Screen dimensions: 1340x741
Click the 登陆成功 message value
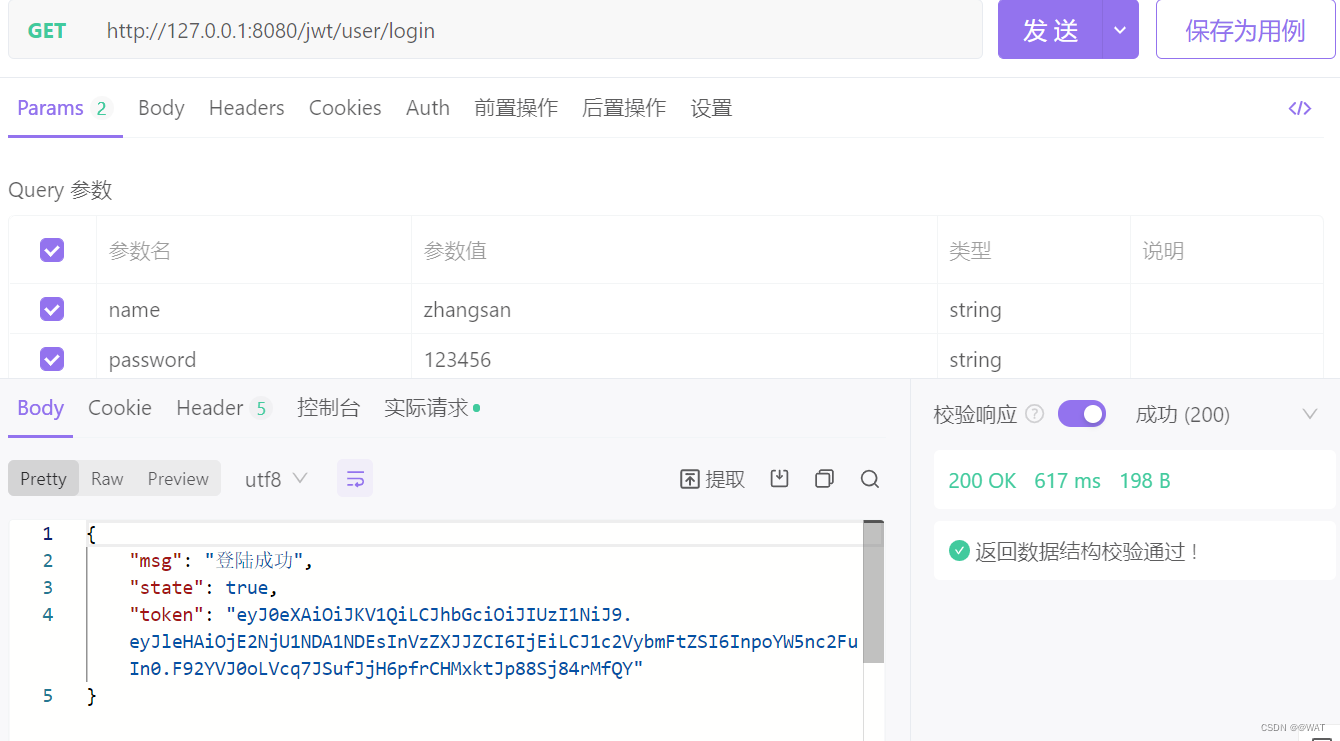point(254,561)
